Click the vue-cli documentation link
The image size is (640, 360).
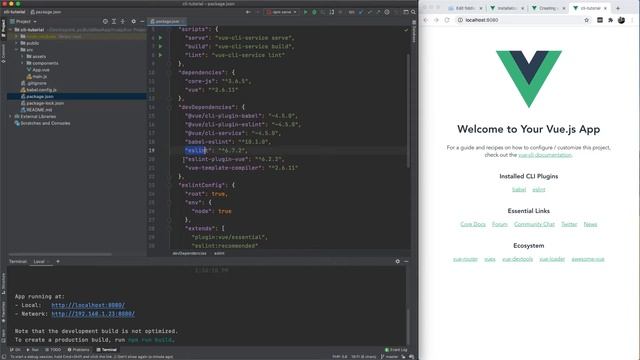pos(545,155)
